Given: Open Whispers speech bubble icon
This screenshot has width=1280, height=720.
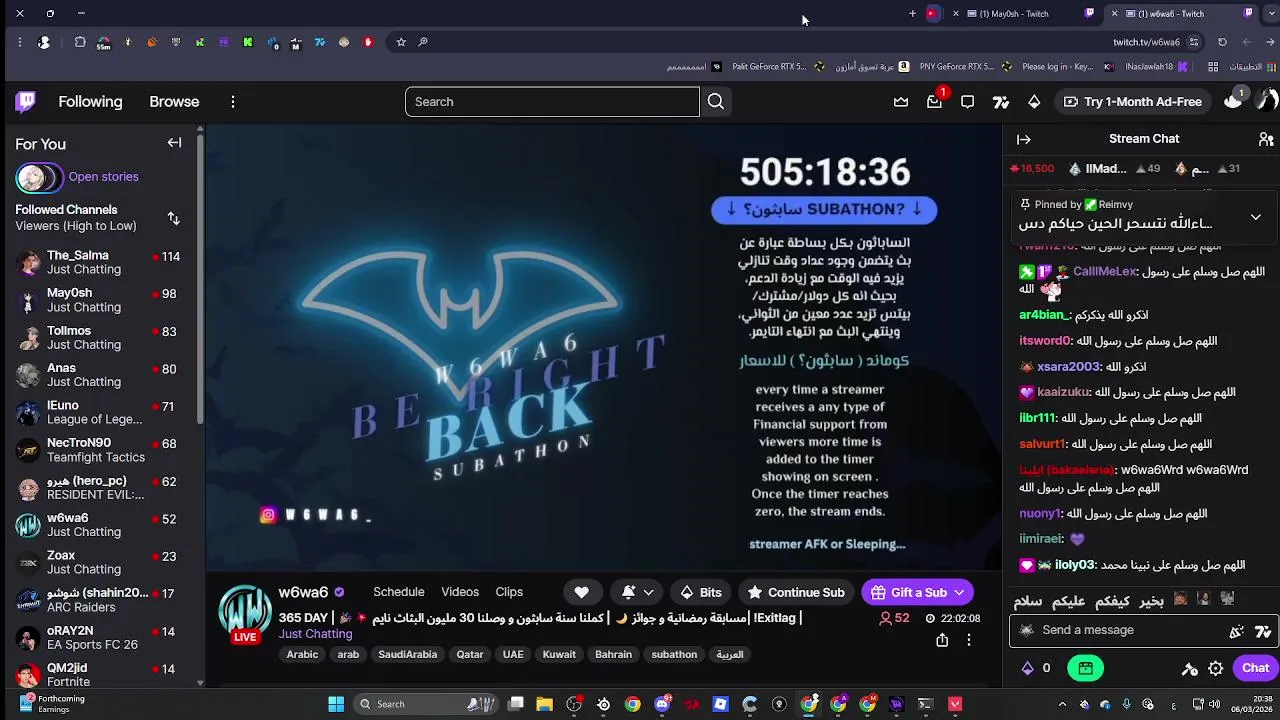Looking at the screenshot, I should (967, 102).
